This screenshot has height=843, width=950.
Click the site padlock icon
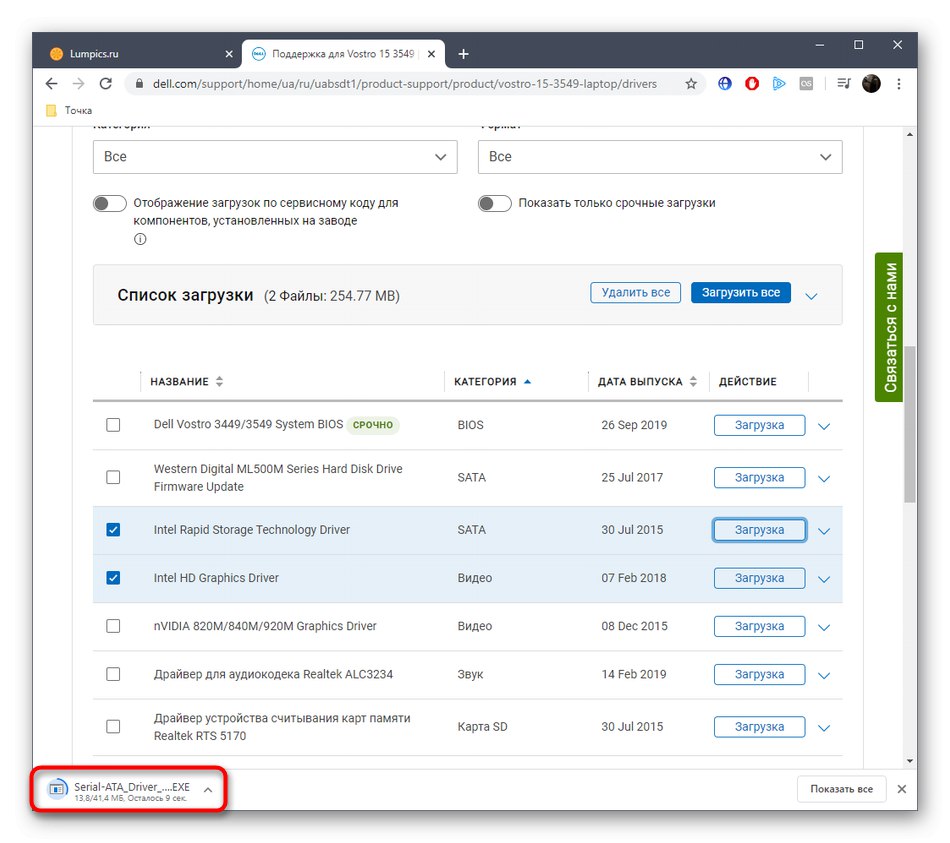click(139, 84)
